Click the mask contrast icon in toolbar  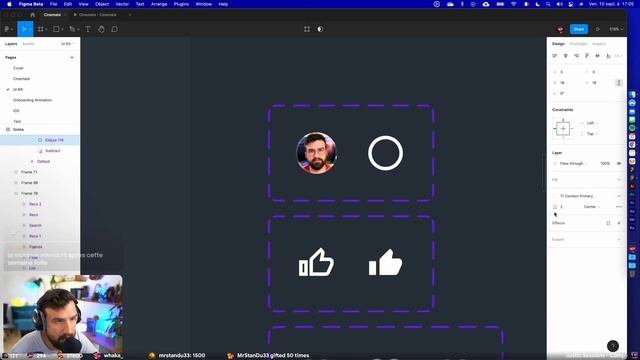pyautogui.click(x=320, y=29)
